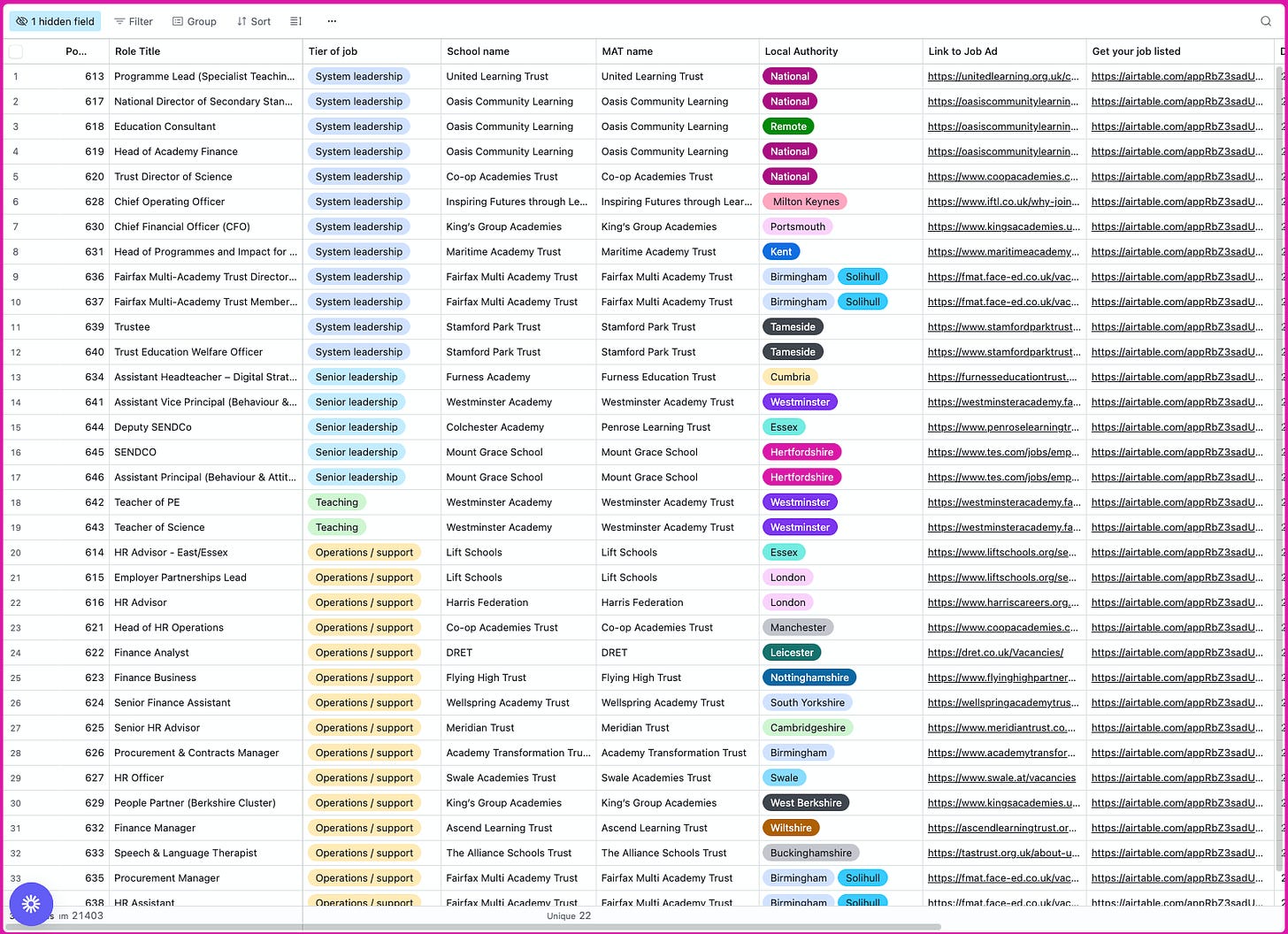This screenshot has height=934, width=1288.
Task: Select the Penrose Learning Trust cell
Action: (678, 427)
